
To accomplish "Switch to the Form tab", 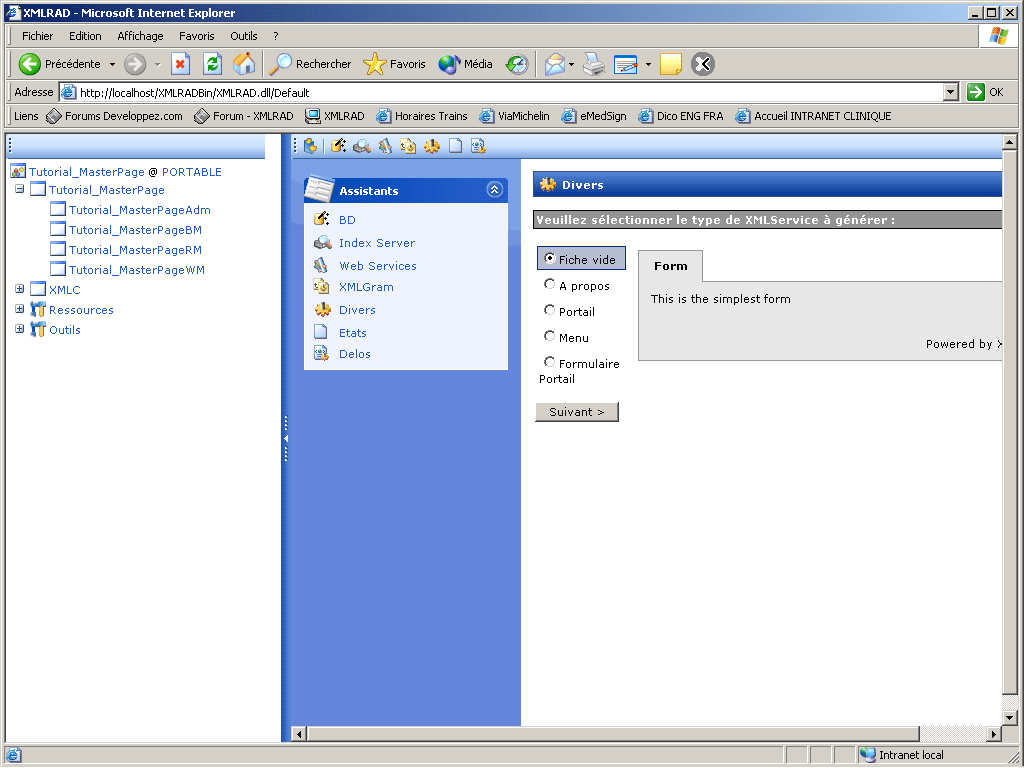I will (670, 266).
